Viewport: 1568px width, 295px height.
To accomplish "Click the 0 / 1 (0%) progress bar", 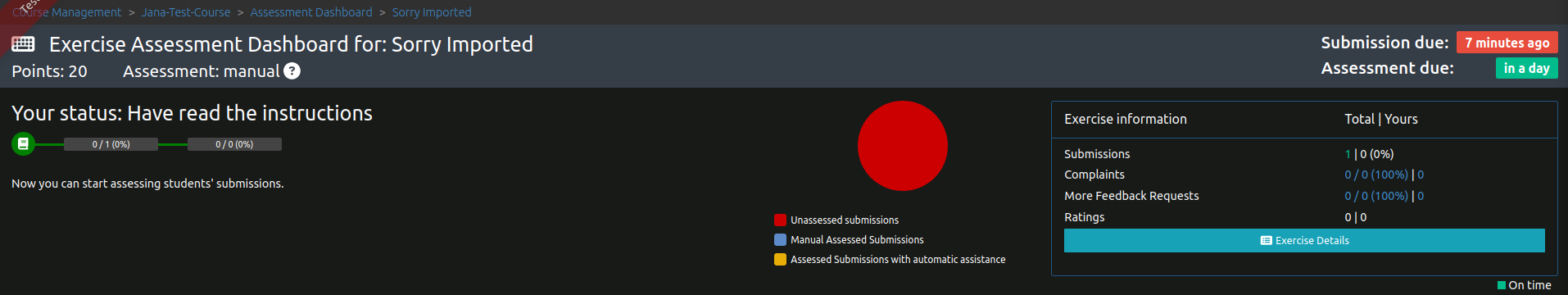I will pyautogui.click(x=111, y=144).
